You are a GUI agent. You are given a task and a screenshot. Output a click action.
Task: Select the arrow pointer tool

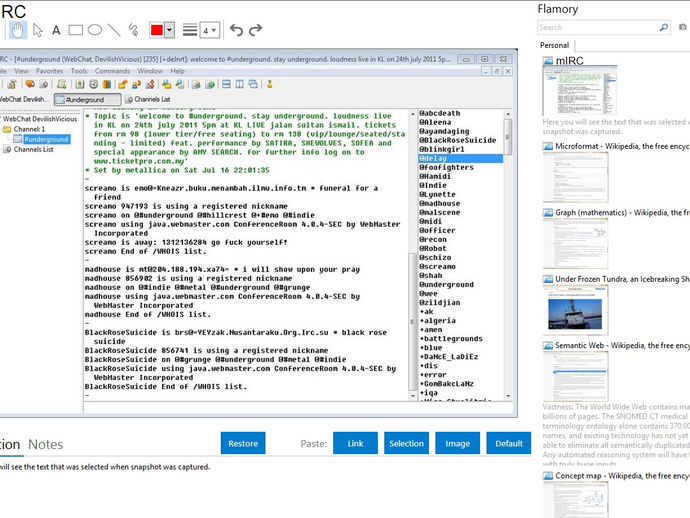[37, 30]
